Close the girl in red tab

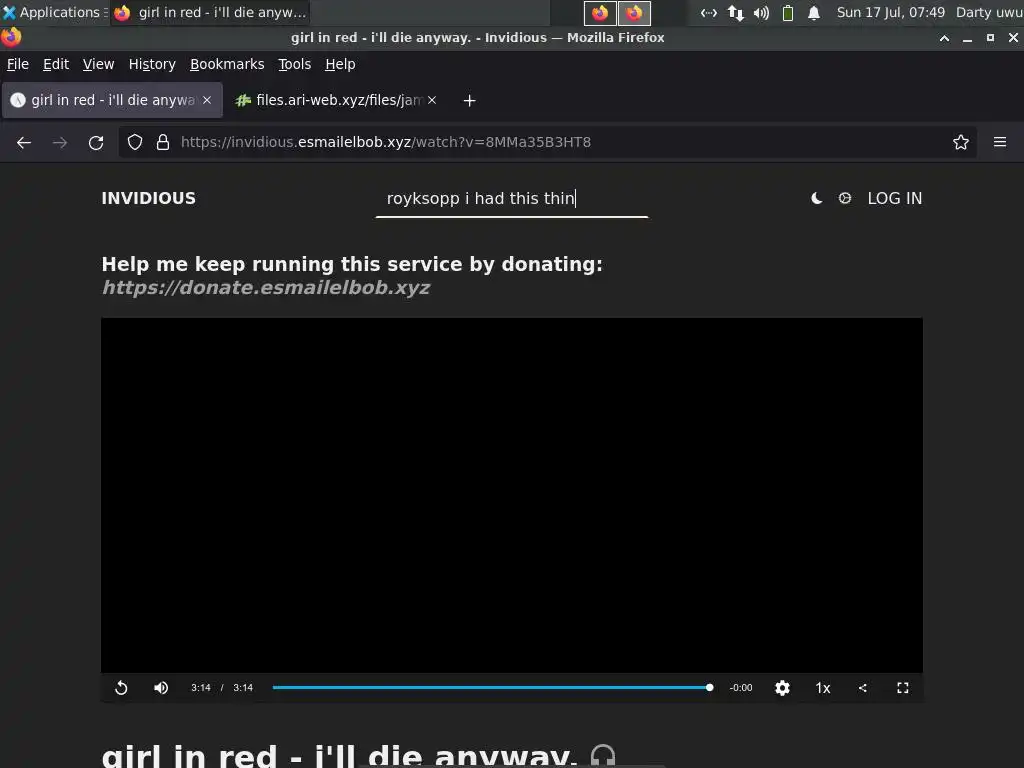pos(207,100)
